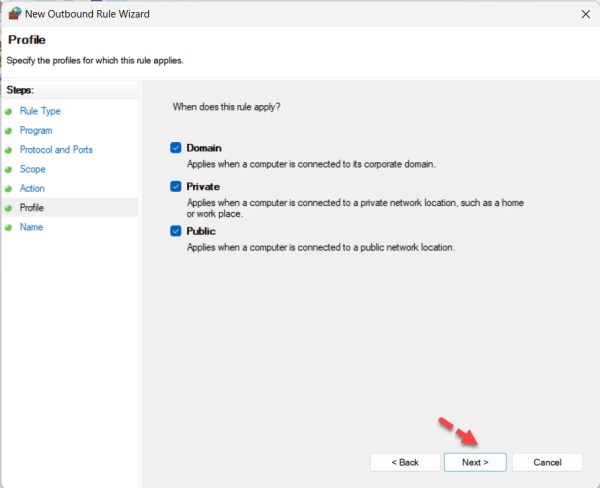Click green bullet next to Scope
Screen dimensions: 600x488
[x=9, y=169]
